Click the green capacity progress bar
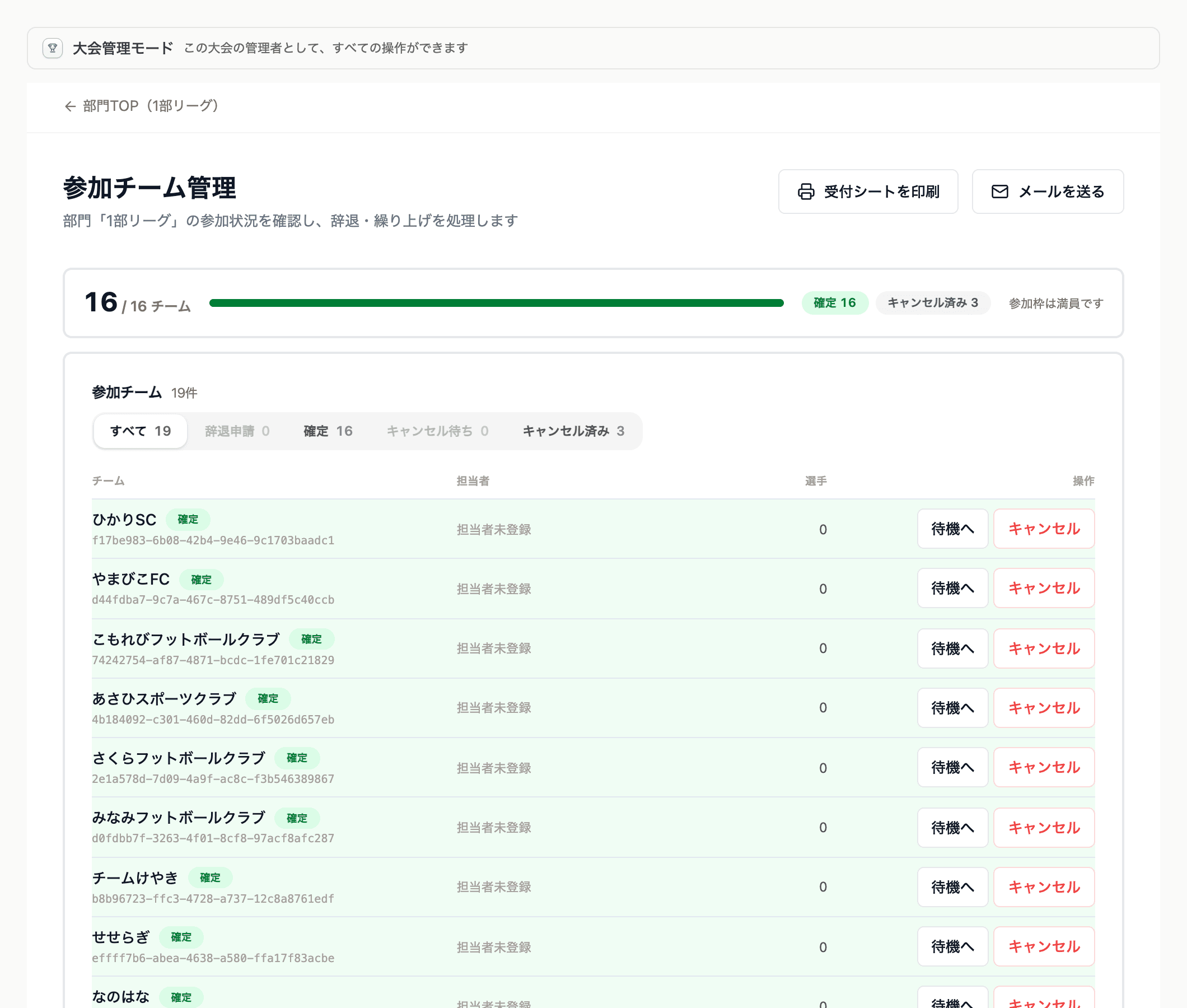Image resolution: width=1187 pixels, height=1008 pixels. click(x=497, y=303)
